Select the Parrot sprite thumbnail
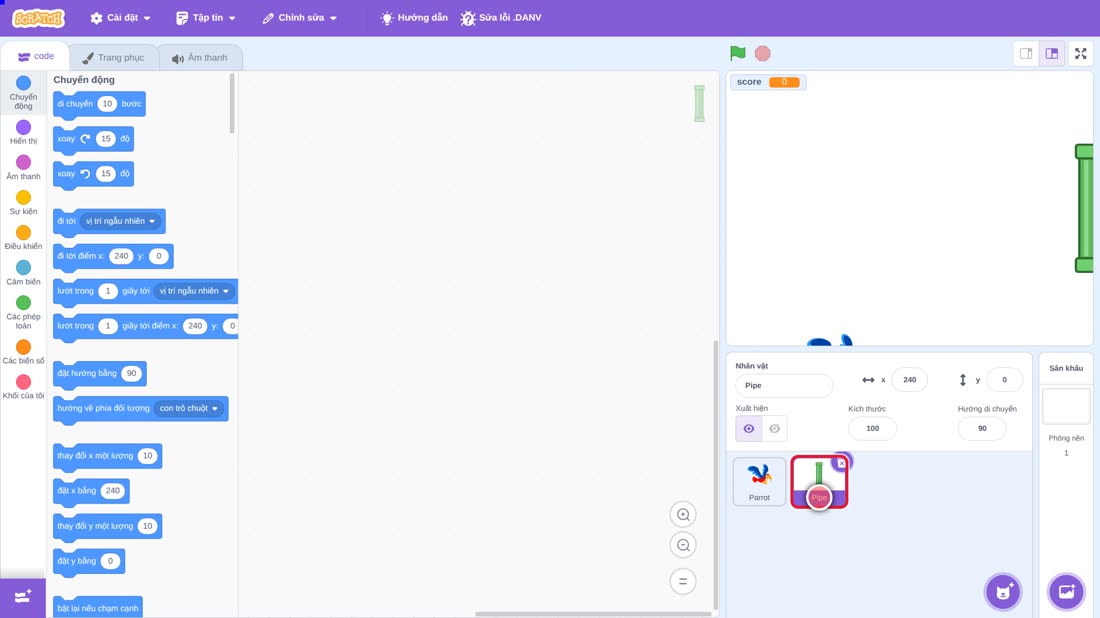 [759, 482]
